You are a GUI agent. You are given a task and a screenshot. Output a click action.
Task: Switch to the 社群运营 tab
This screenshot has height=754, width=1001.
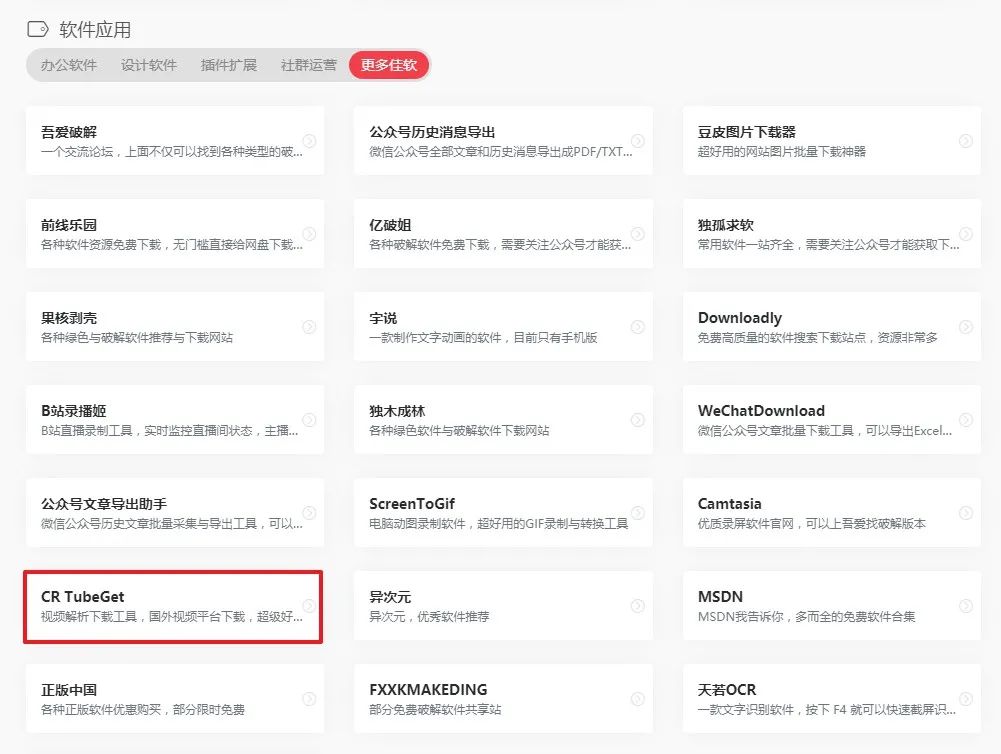[309, 65]
